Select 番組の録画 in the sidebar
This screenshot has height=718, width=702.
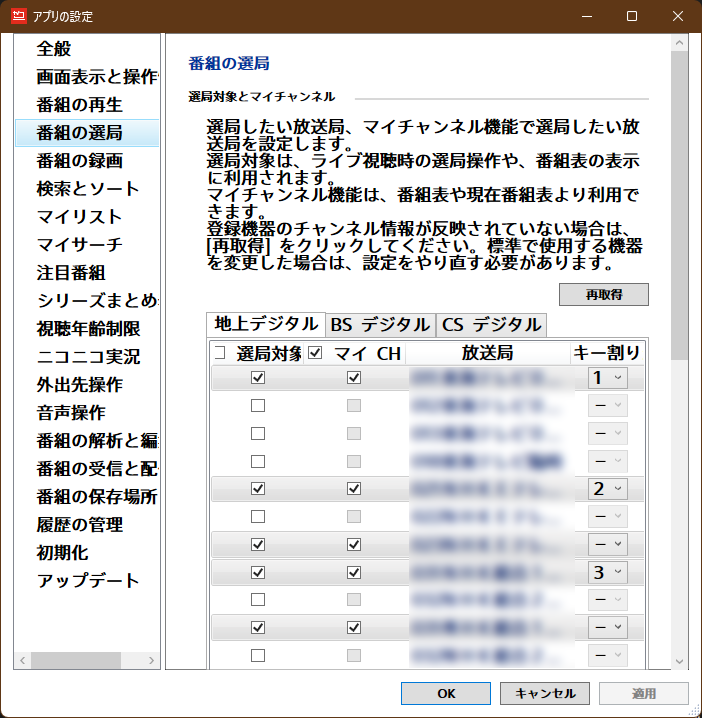click(80, 160)
